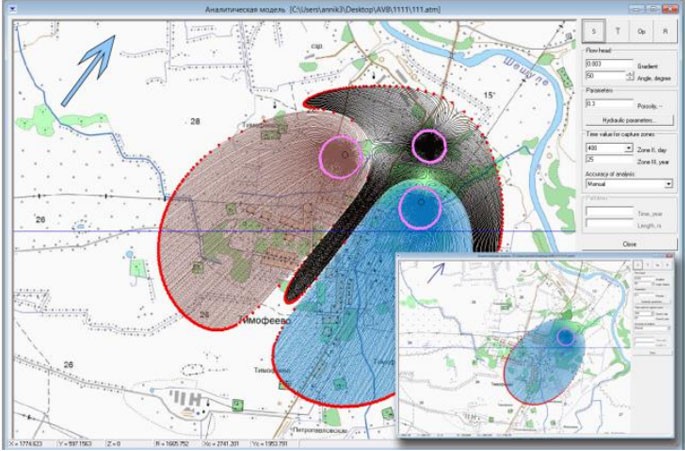Select the S mode button
The image size is (685, 451).
(x=595, y=31)
